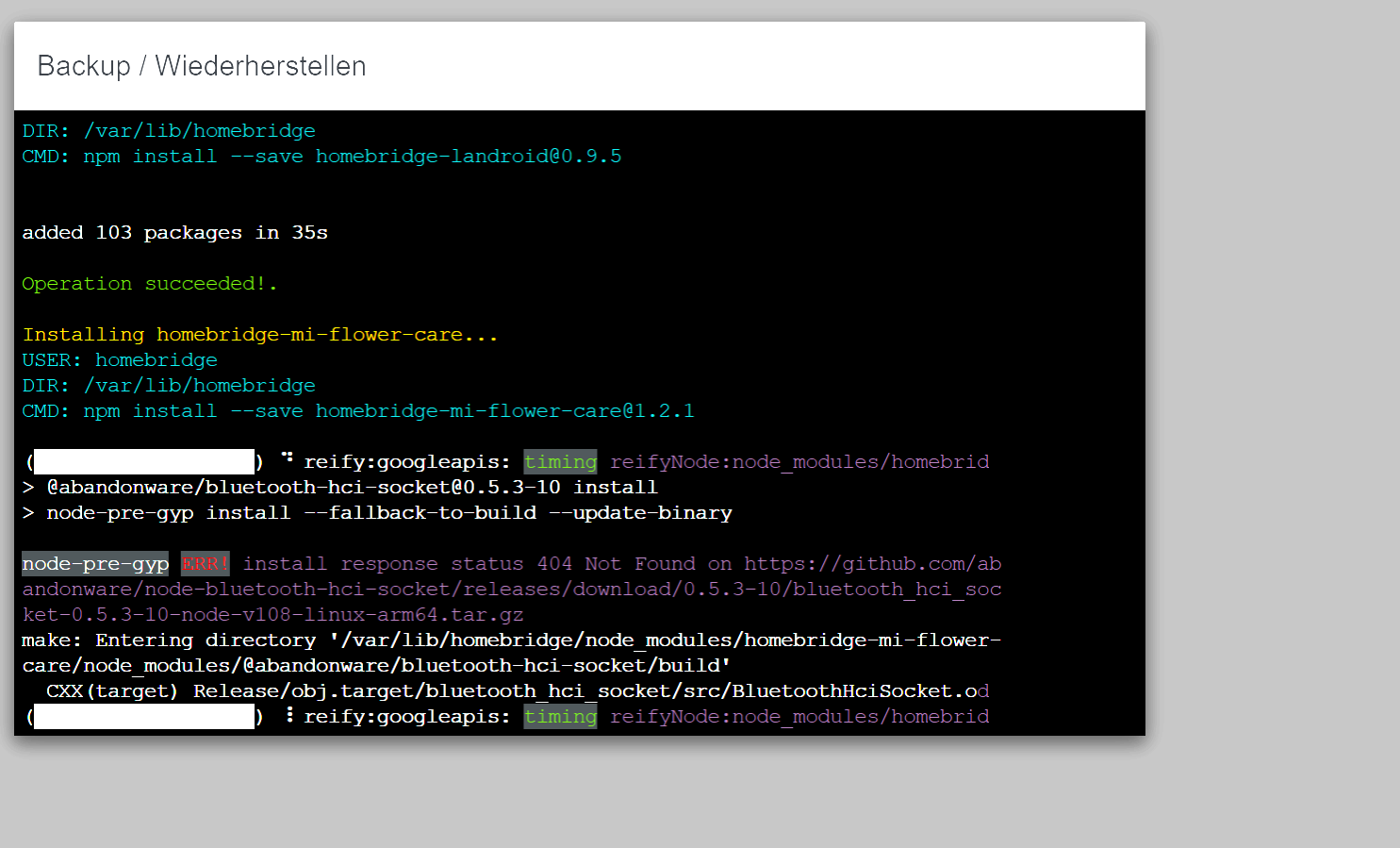The image size is (1400, 848).
Task: Click the green 'Operation succeeded!' message
Action: [x=149, y=284]
